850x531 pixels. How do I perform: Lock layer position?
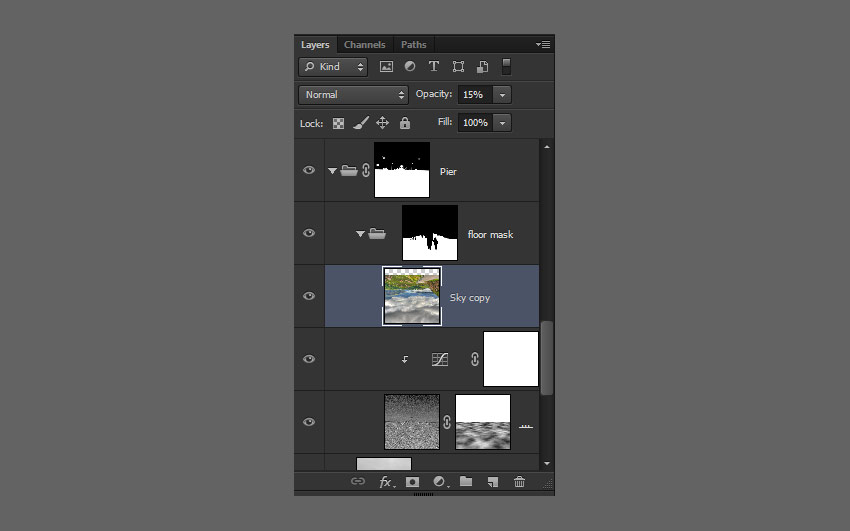[x=382, y=123]
